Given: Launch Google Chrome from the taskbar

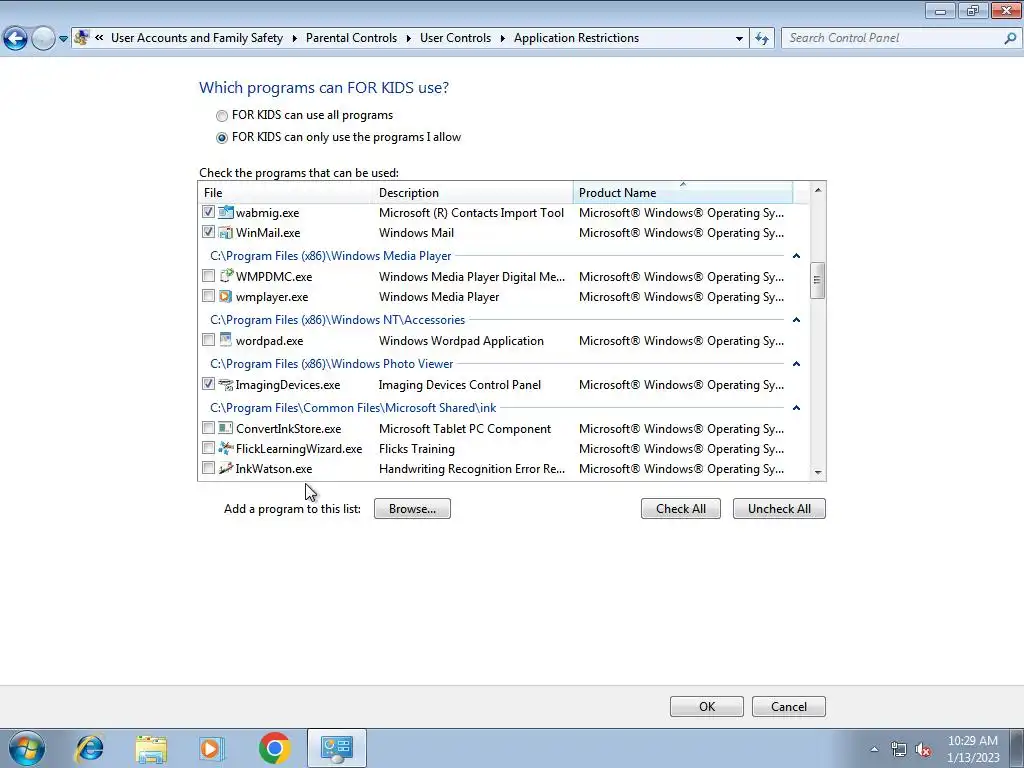Looking at the screenshot, I should point(274,748).
